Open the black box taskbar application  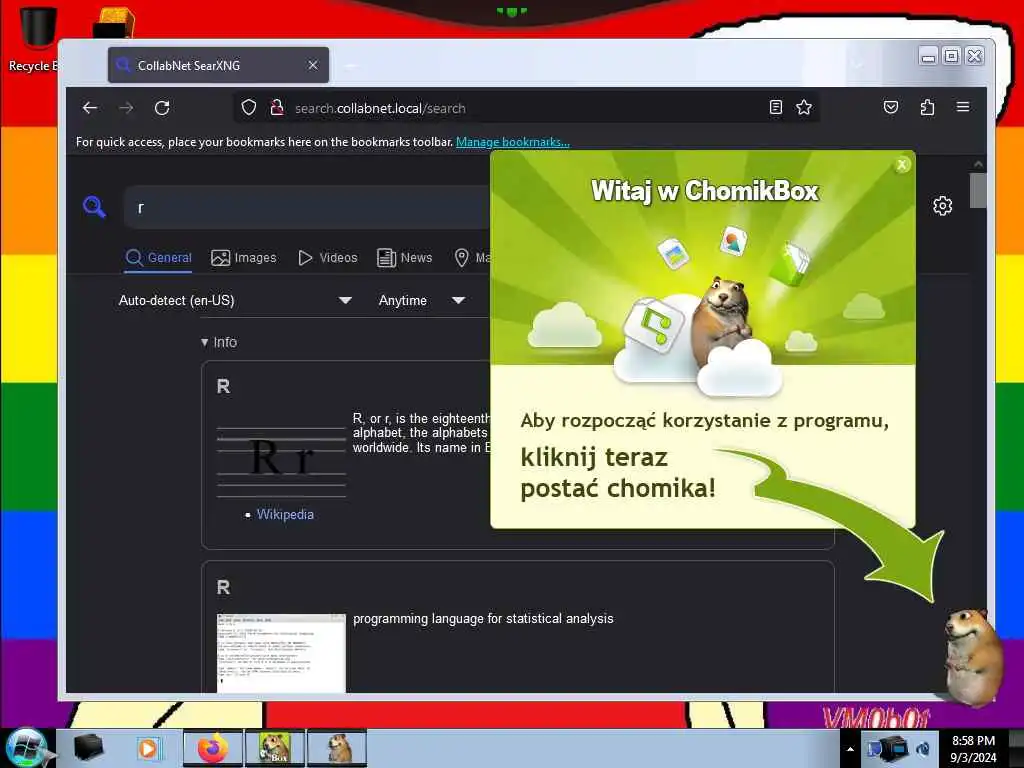[x=89, y=748]
